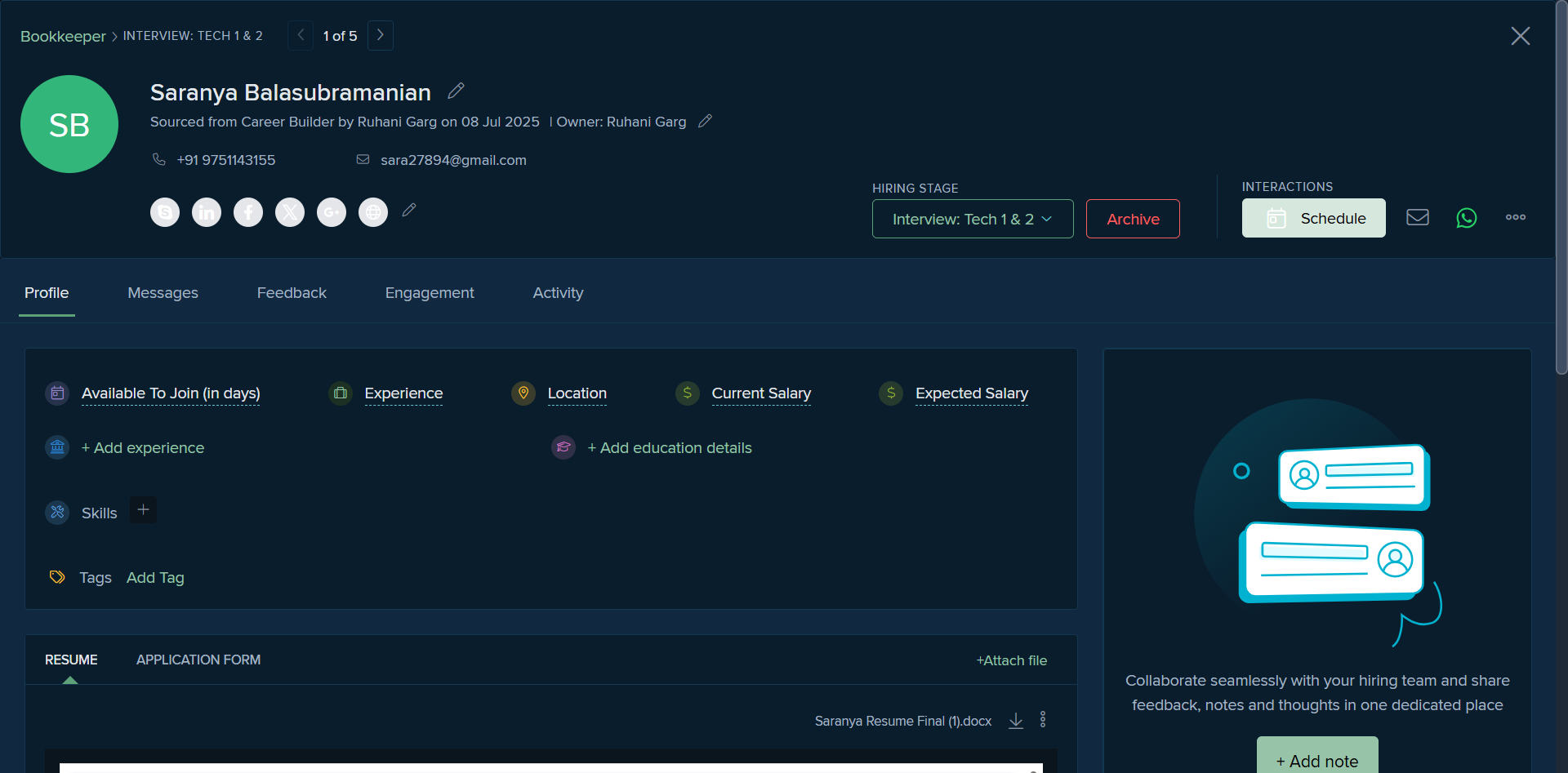Archive this candidate
The width and height of the screenshot is (1568, 773).
1133,219
